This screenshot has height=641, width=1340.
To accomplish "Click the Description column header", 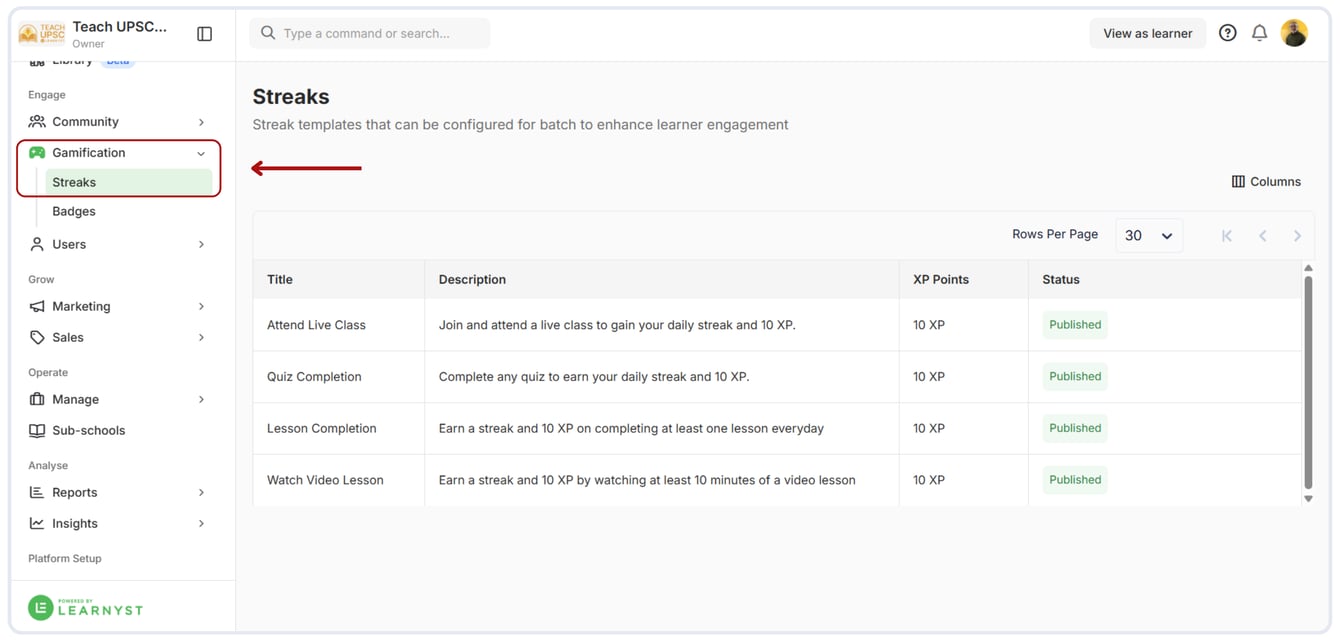I will coord(472,279).
